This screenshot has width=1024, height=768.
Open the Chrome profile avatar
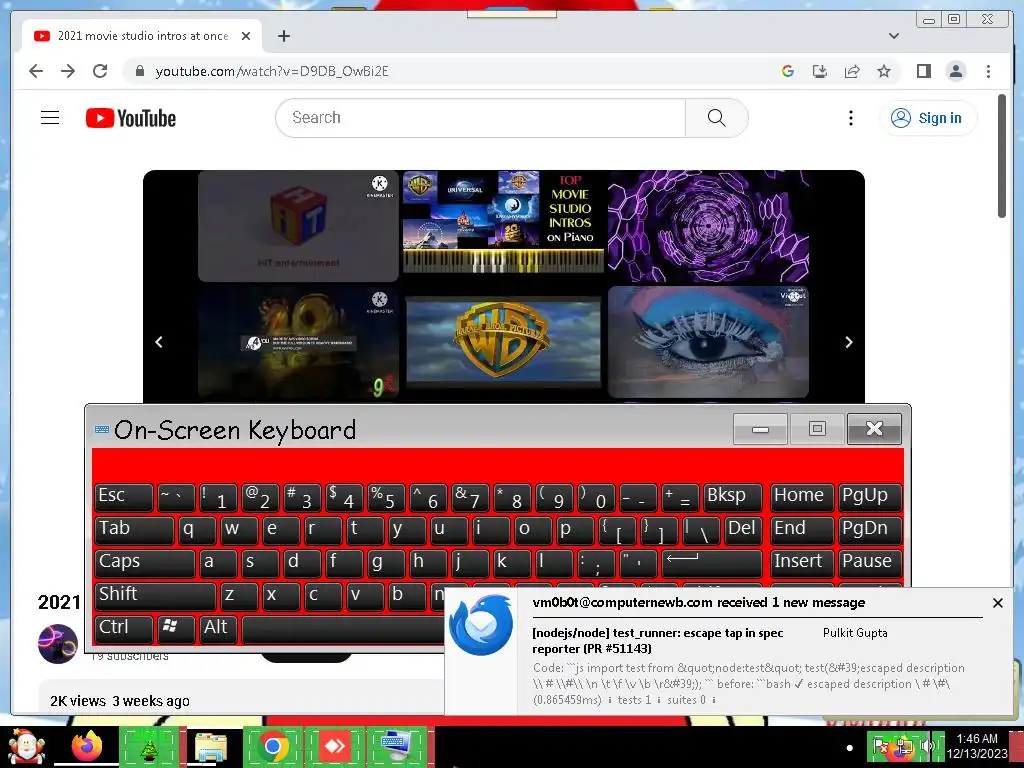955,71
